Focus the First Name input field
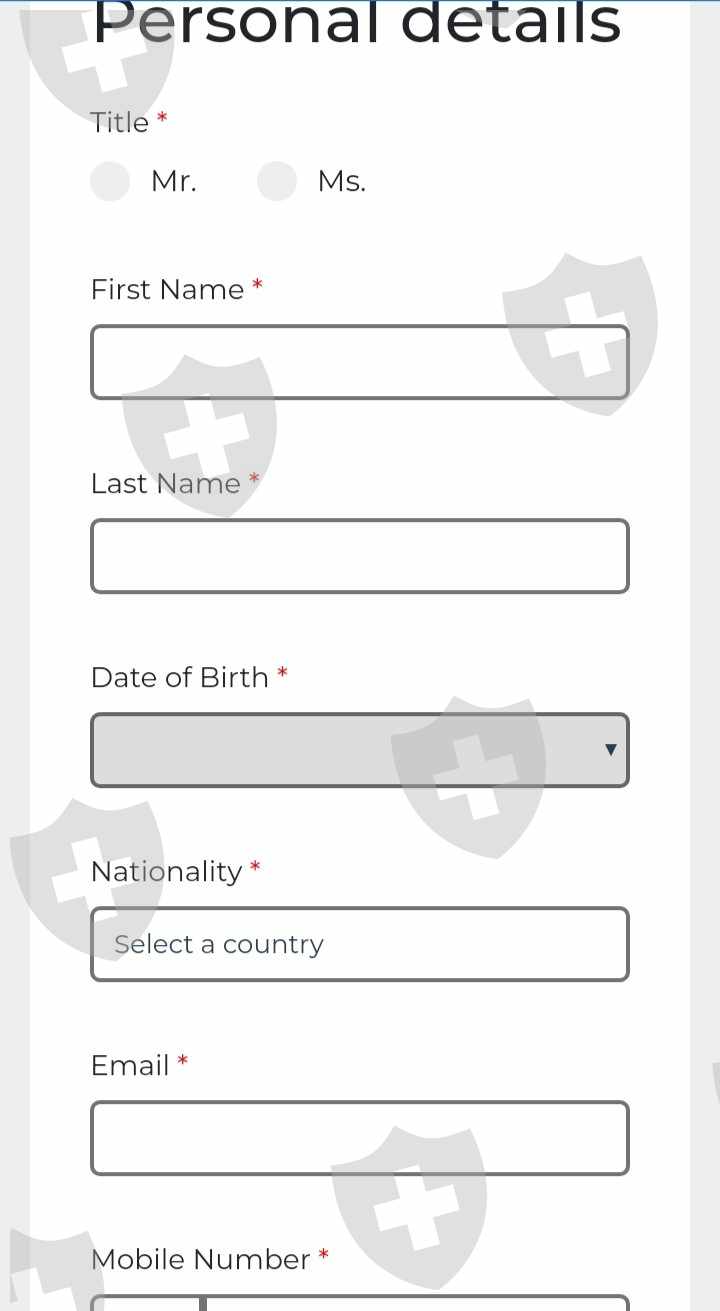 (359, 362)
